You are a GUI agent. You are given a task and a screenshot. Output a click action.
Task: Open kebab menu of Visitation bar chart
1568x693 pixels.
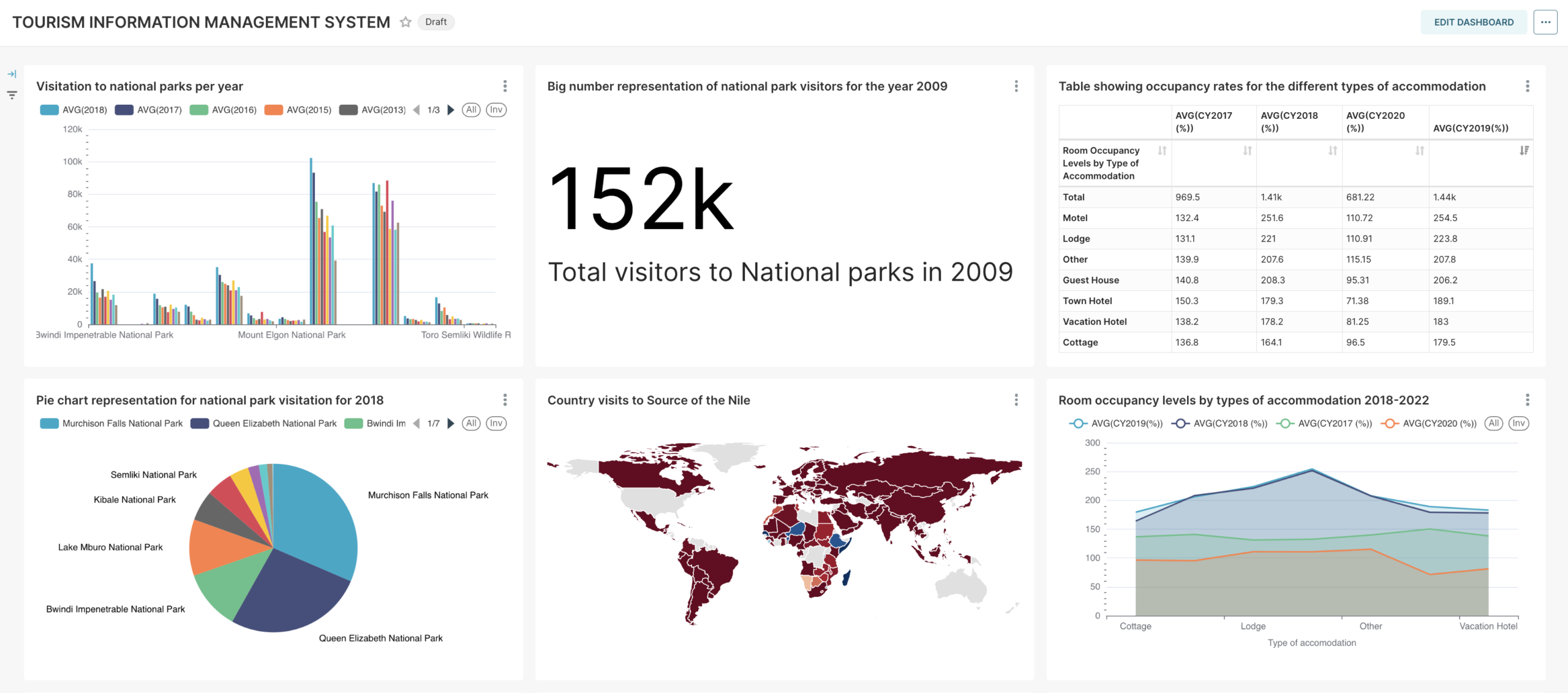505,86
